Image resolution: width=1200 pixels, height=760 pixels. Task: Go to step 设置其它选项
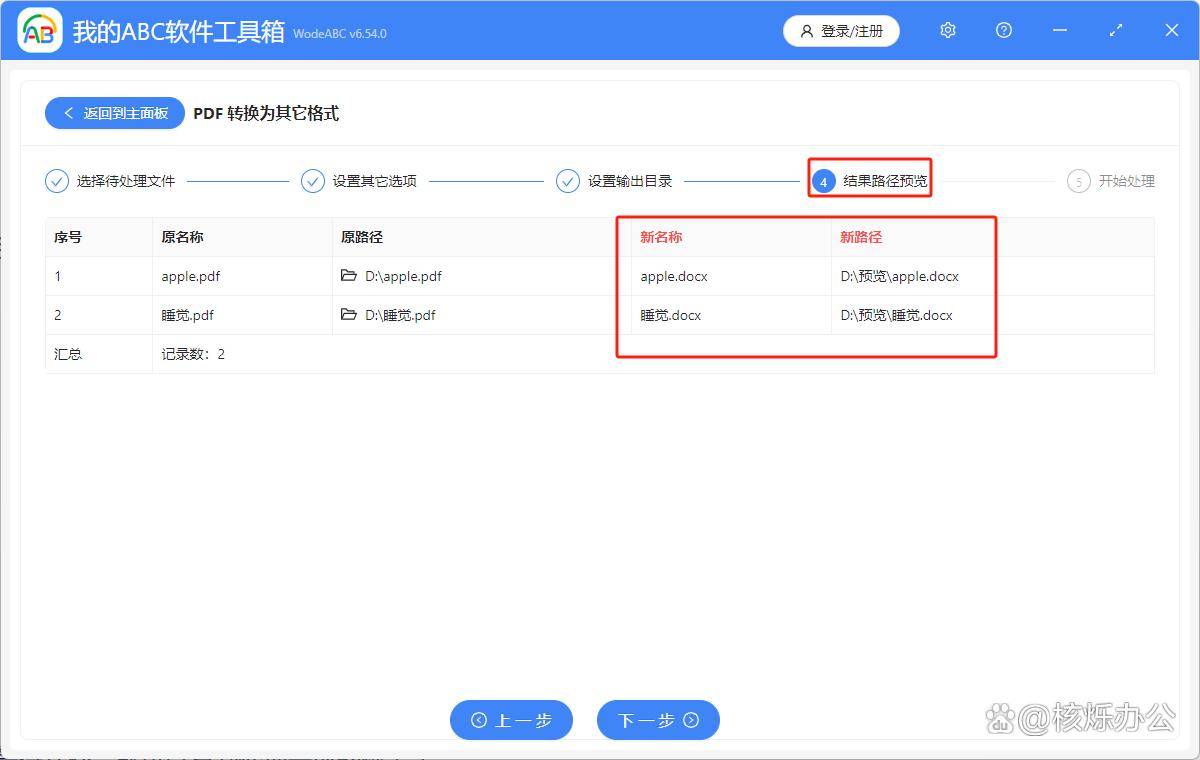pyautogui.click(x=375, y=181)
